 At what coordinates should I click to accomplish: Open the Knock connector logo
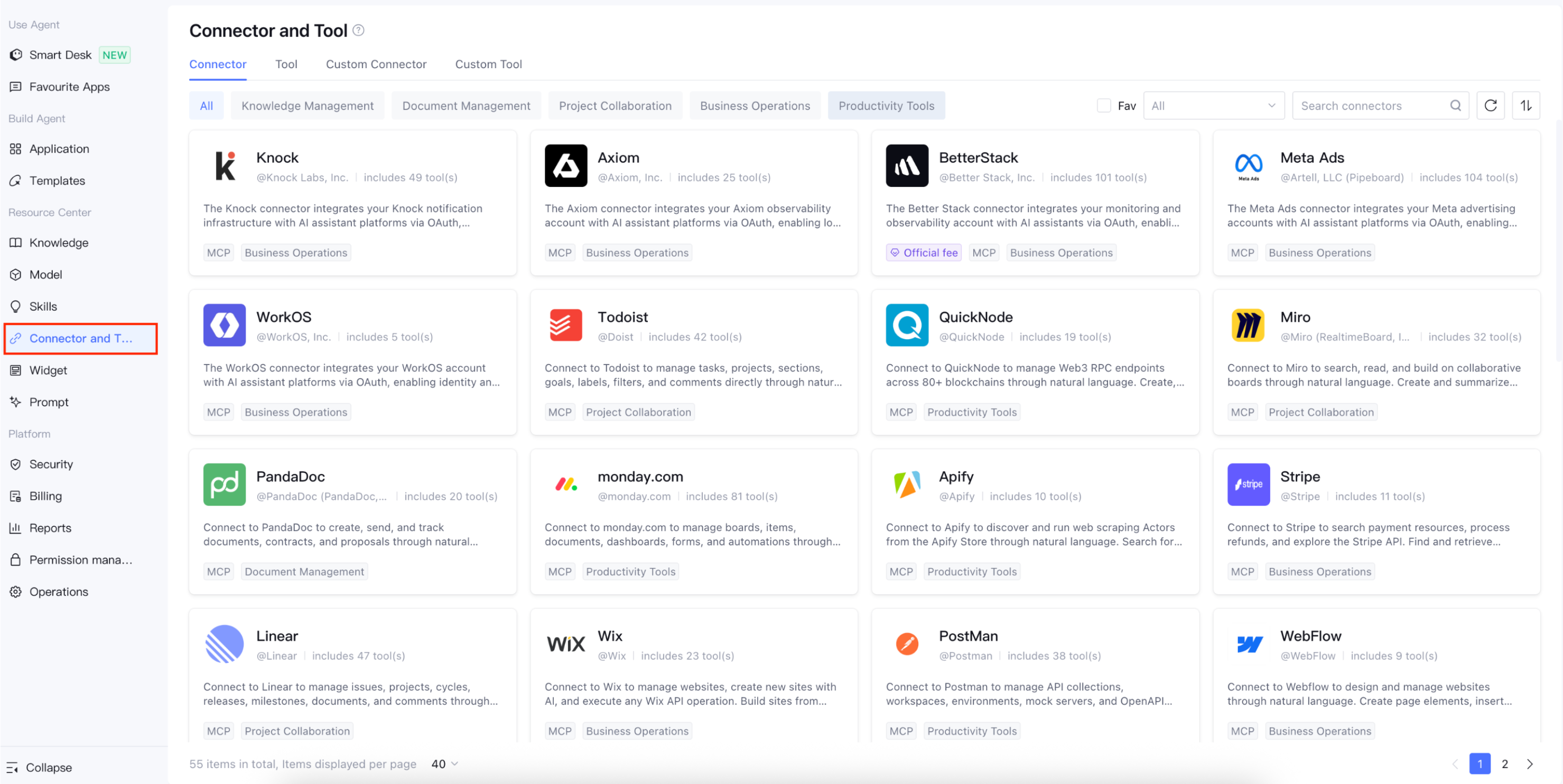click(225, 166)
